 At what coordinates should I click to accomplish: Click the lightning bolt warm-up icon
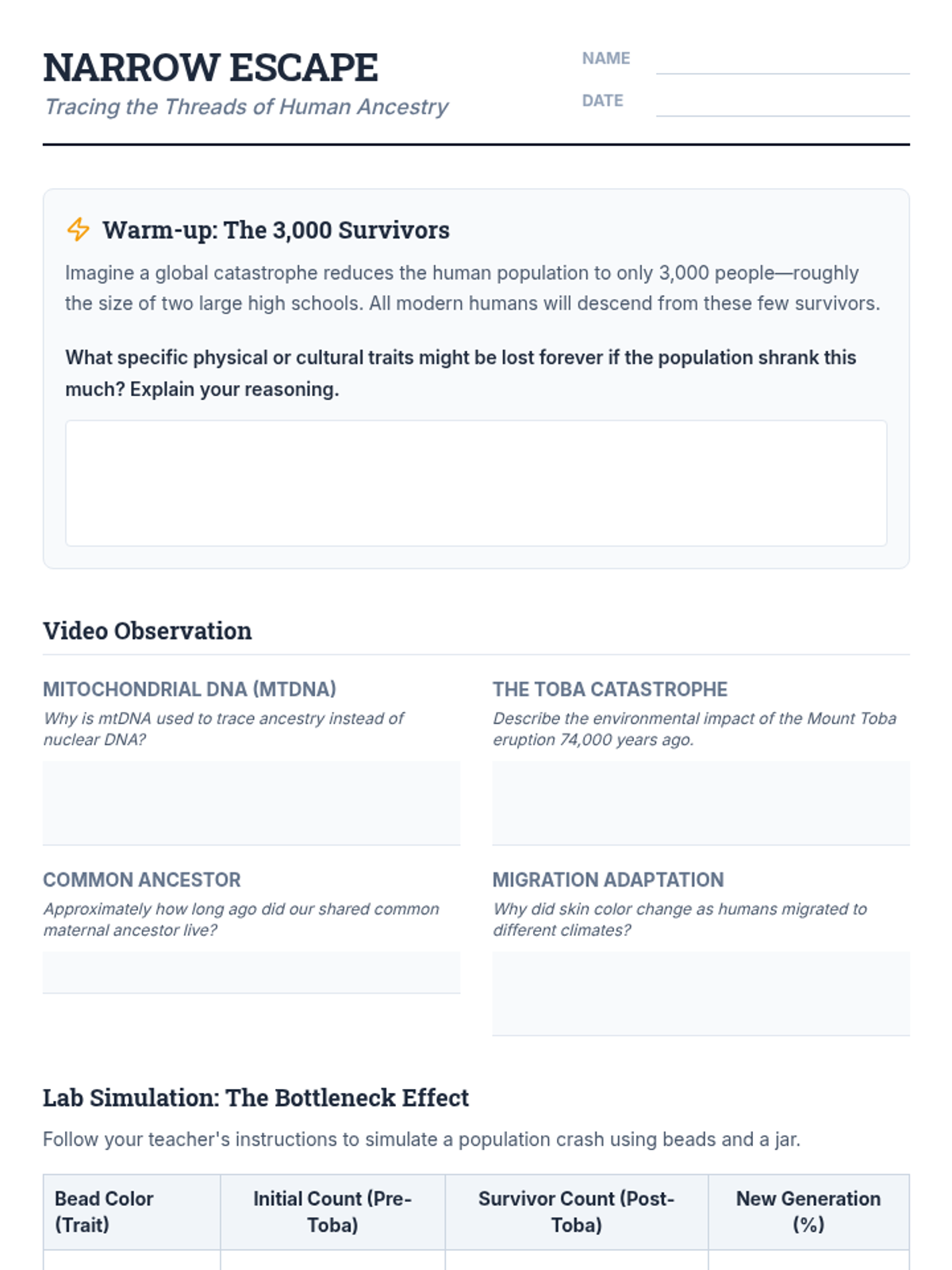click(78, 229)
